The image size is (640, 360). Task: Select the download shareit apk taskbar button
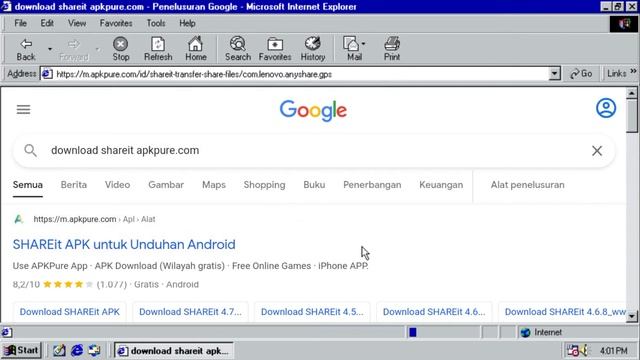click(x=173, y=351)
